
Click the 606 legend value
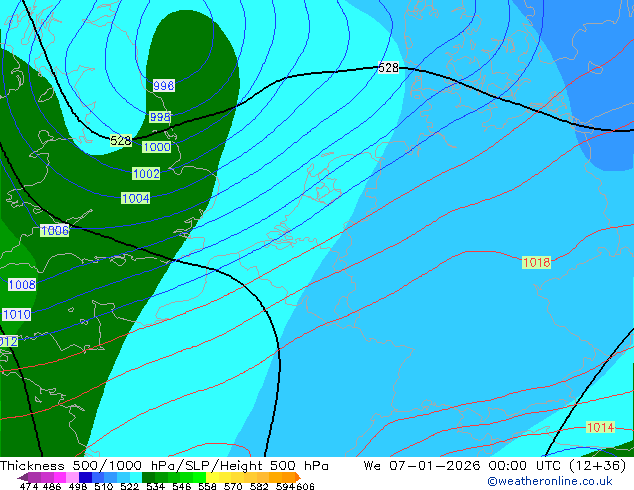(x=305, y=486)
